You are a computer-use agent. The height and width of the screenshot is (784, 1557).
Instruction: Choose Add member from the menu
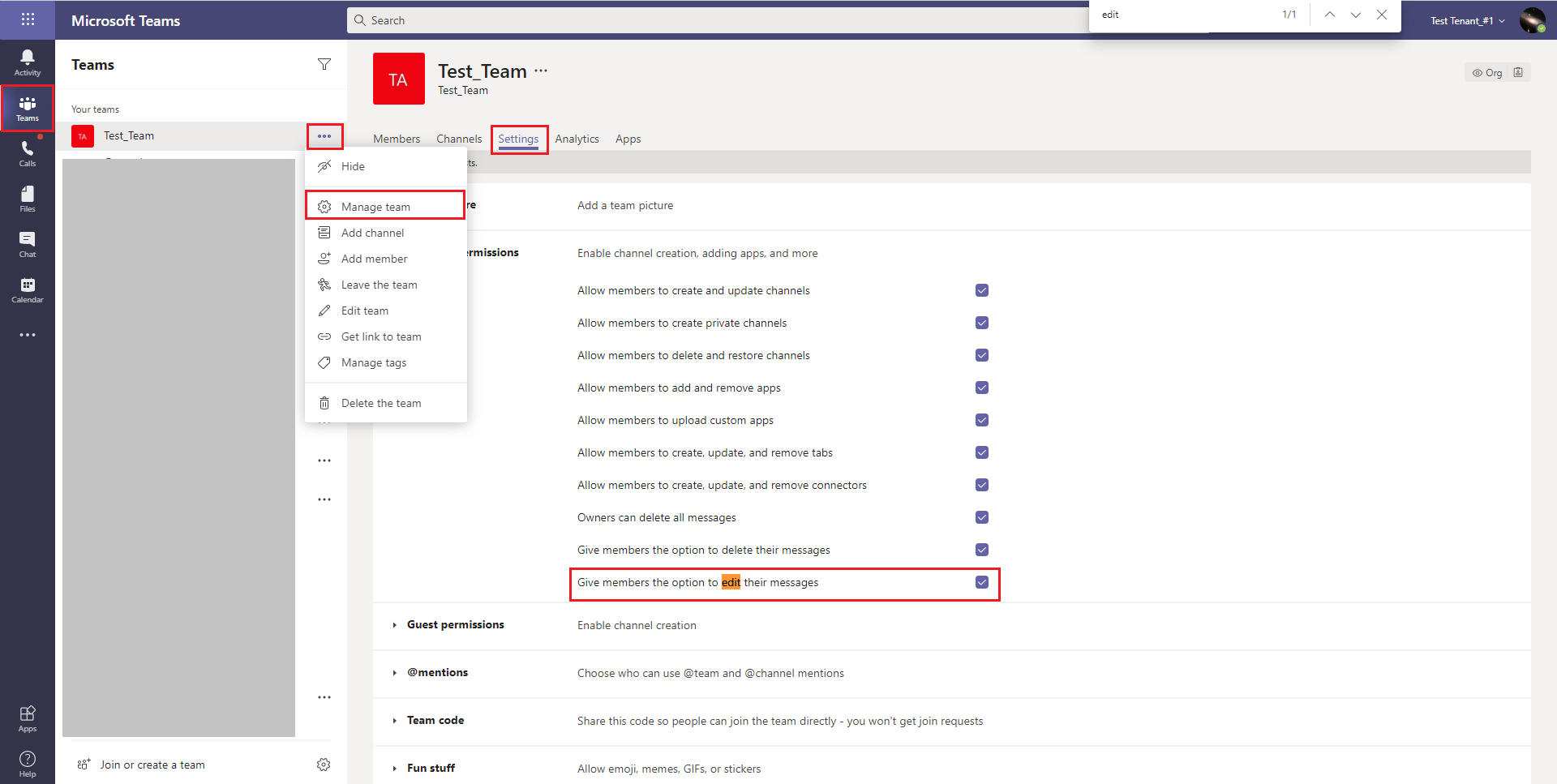pos(386,259)
